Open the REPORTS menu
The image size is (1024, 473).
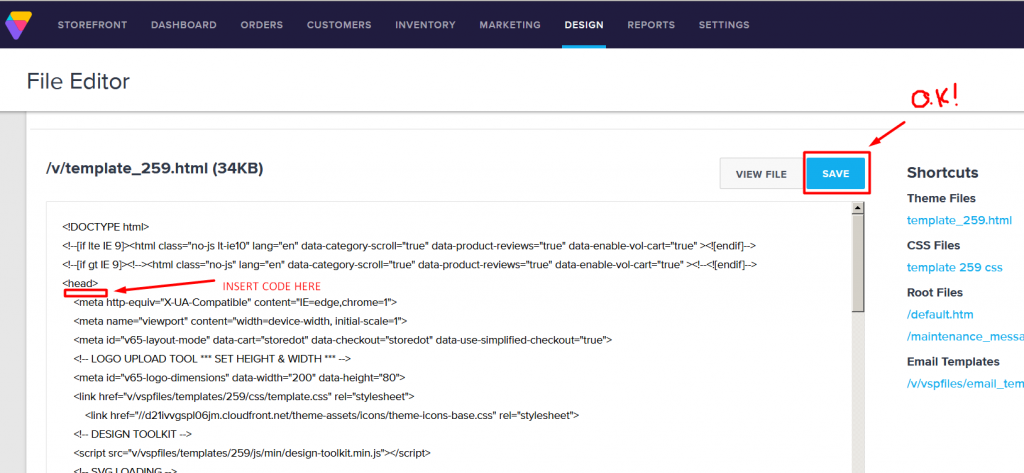click(651, 25)
